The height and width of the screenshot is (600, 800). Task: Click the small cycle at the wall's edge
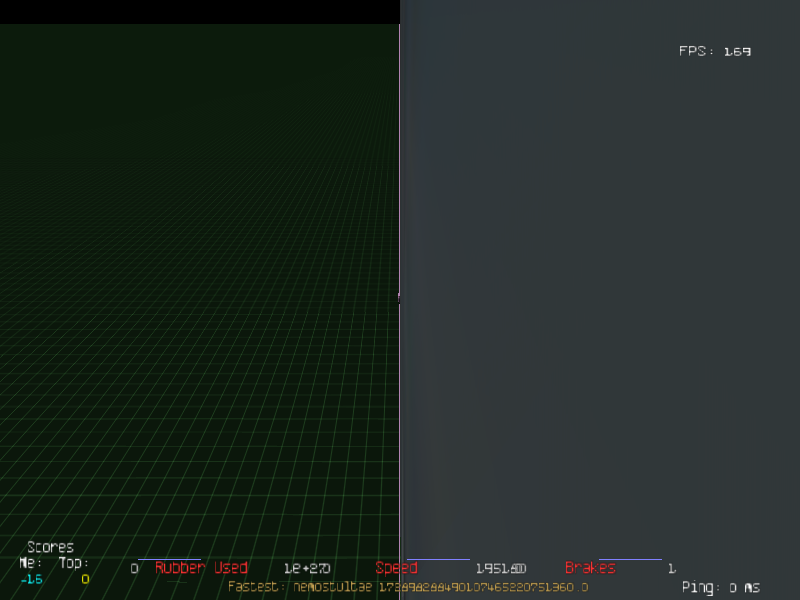click(399, 297)
